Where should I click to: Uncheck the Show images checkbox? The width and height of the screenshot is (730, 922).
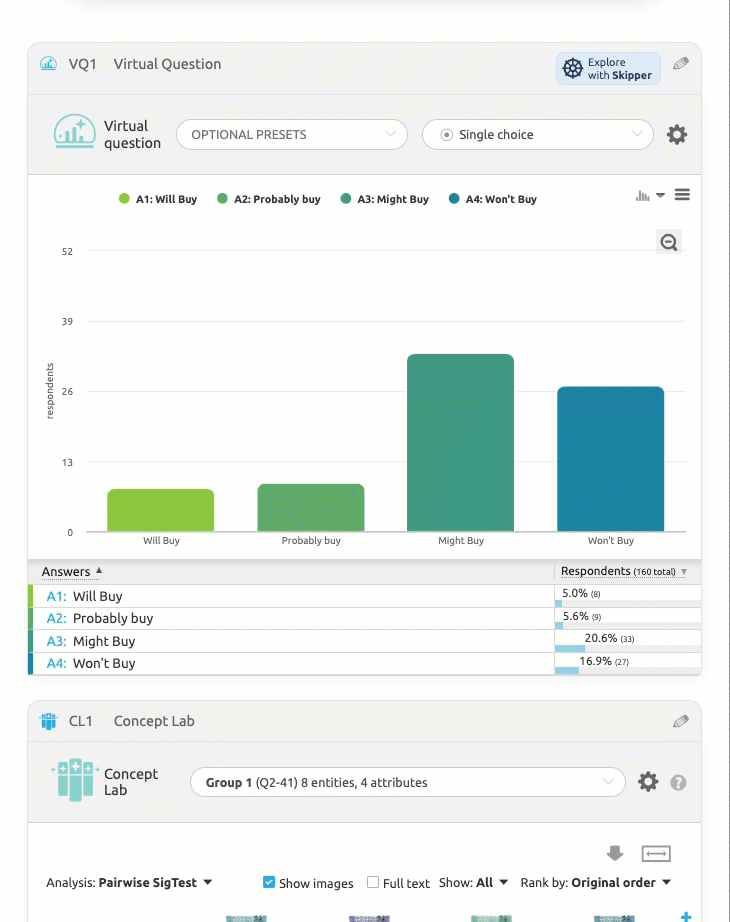(x=269, y=882)
